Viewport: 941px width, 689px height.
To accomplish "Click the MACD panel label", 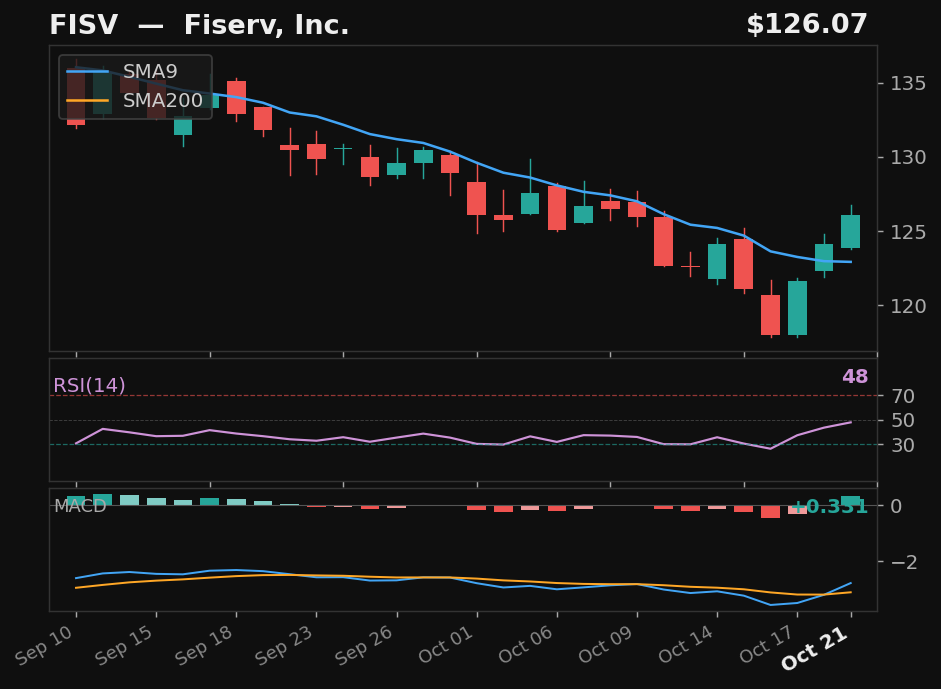I will tap(80, 506).
